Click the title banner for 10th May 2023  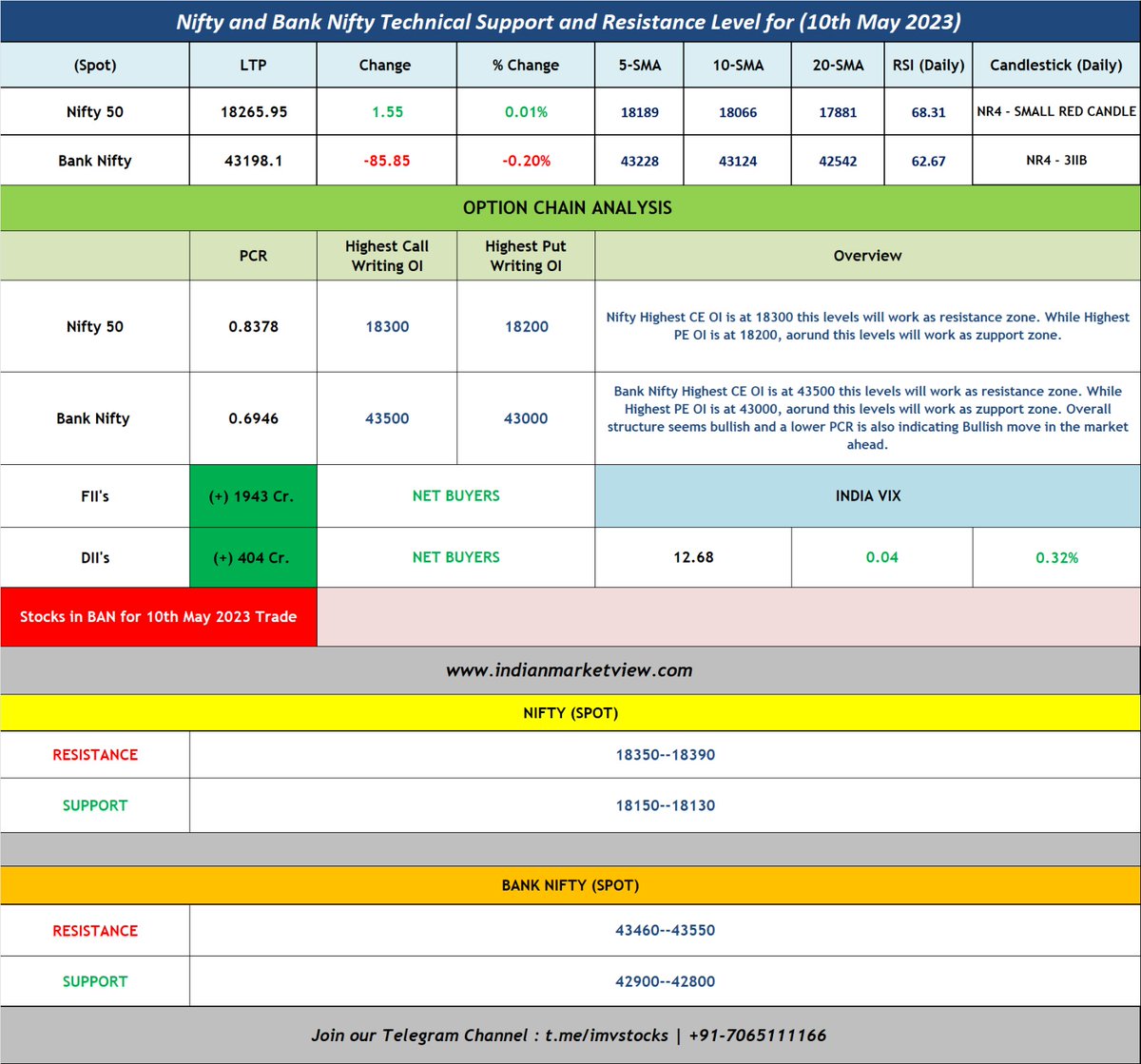(x=570, y=21)
